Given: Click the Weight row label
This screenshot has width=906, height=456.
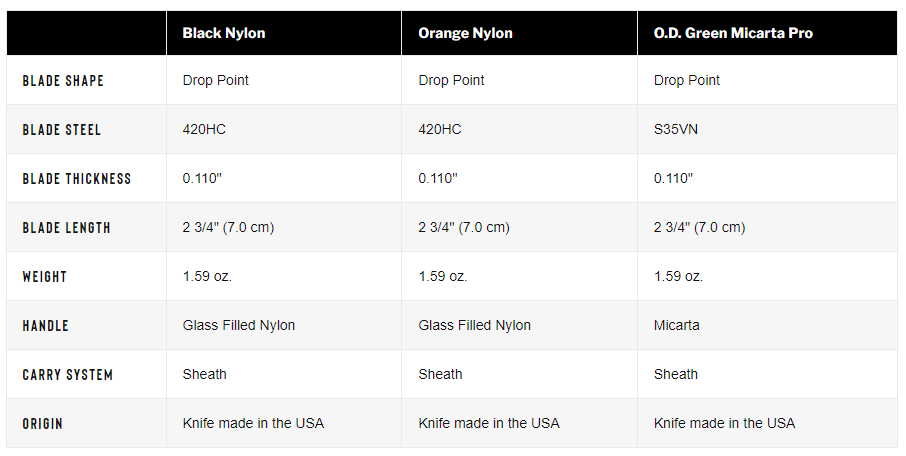Looking at the screenshot, I should click(44, 277).
